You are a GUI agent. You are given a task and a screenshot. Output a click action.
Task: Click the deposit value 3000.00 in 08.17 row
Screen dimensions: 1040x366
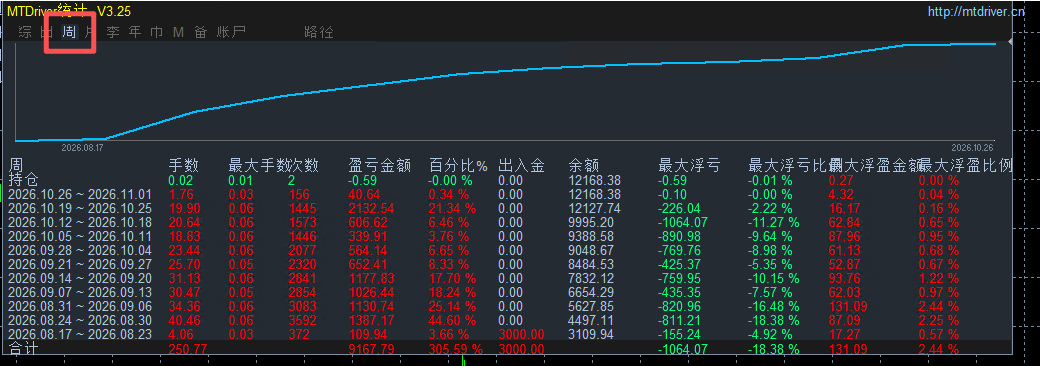tap(521, 335)
